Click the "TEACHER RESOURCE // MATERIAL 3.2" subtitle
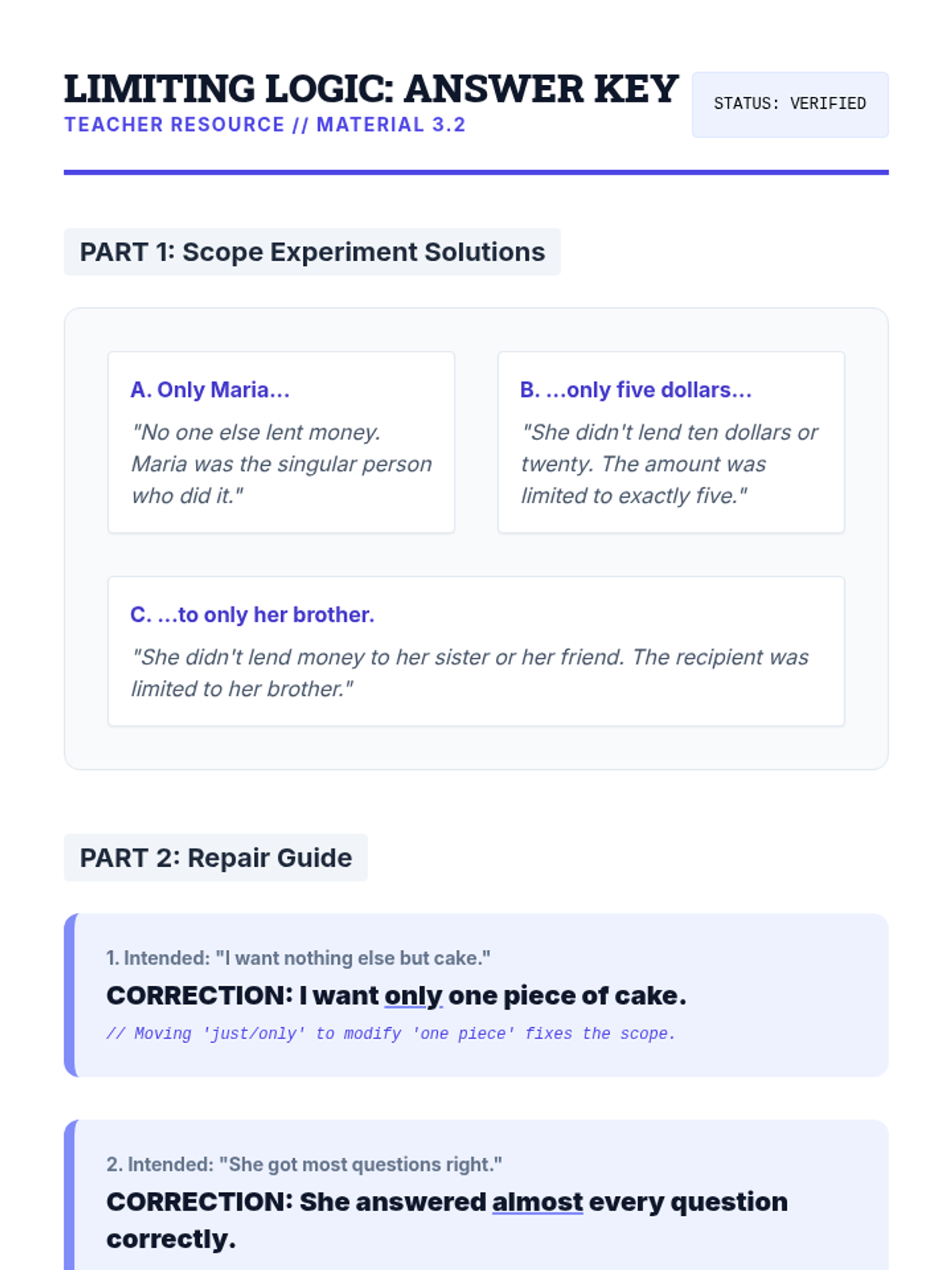The image size is (952, 1270). 265,125
